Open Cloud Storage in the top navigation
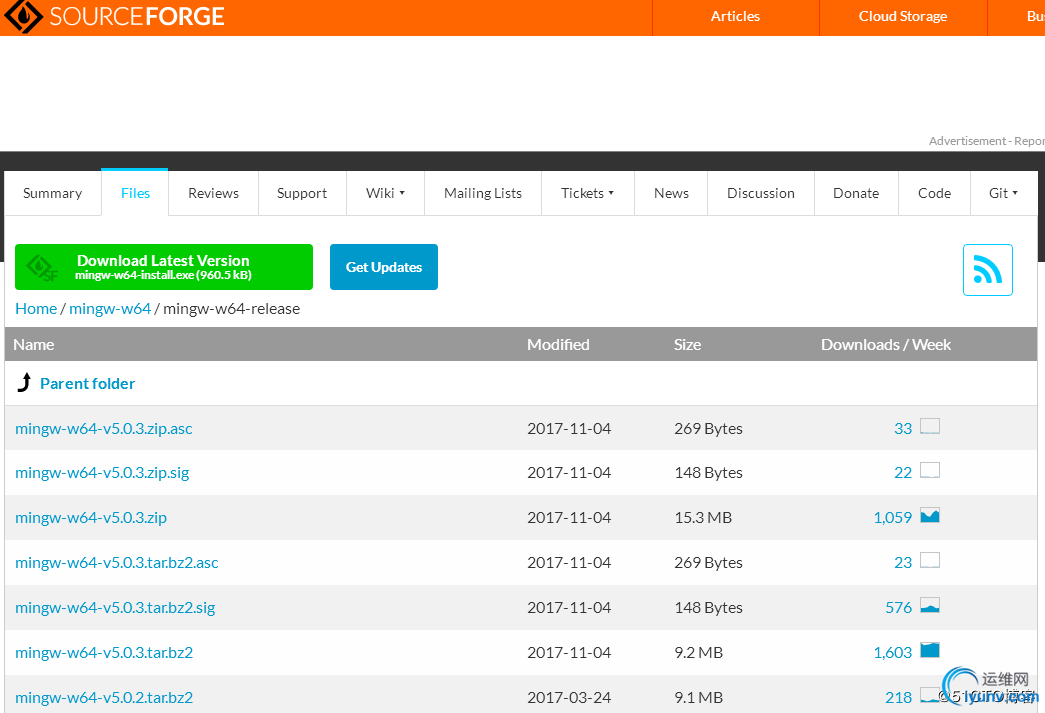This screenshot has height=713, width=1045. tap(903, 17)
